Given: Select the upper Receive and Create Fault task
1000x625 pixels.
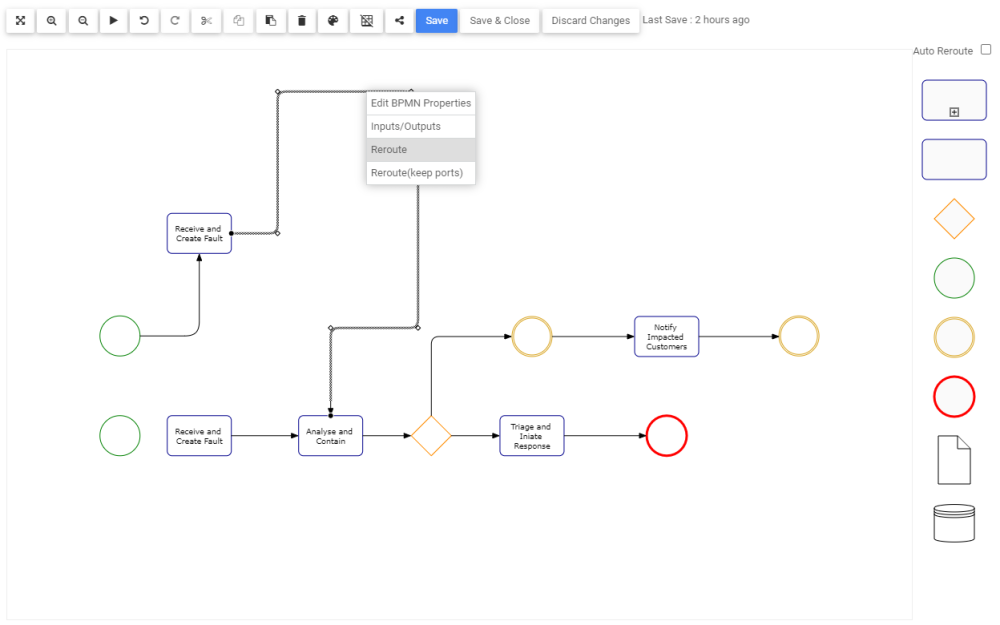Looking at the screenshot, I should pyautogui.click(x=199, y=233).
